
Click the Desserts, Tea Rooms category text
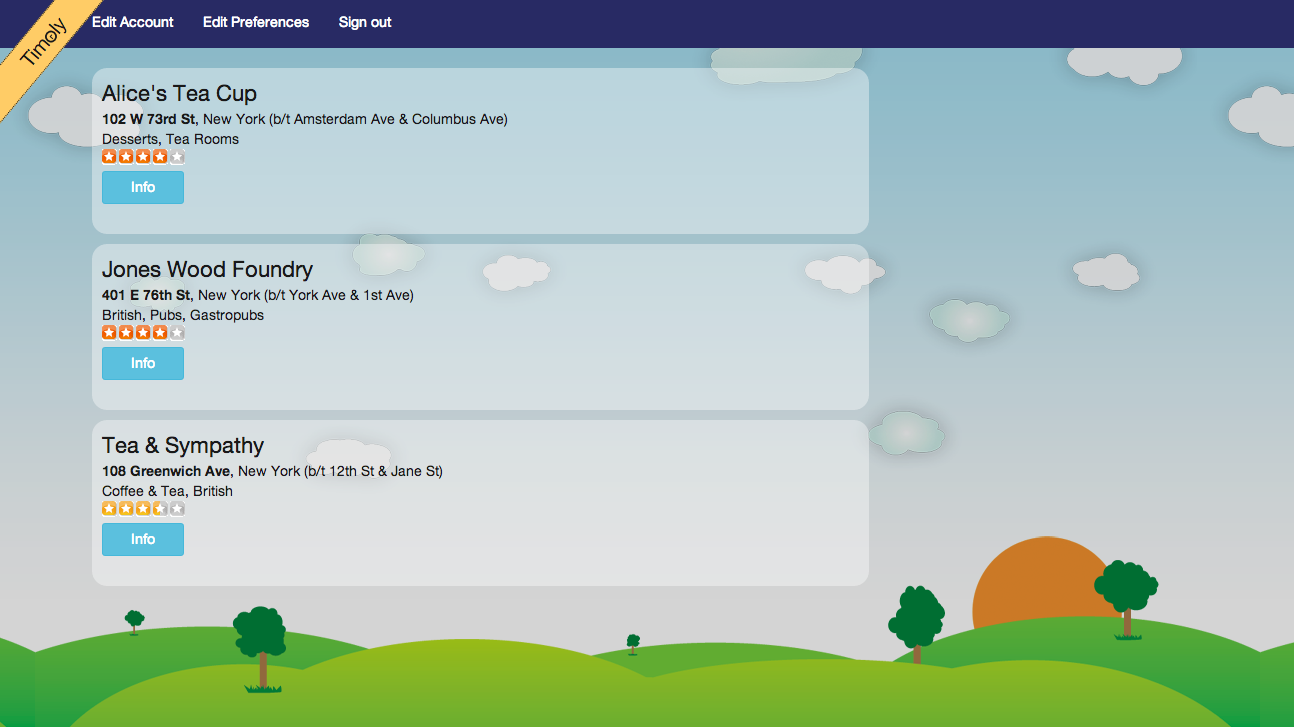tap(170, 139)
